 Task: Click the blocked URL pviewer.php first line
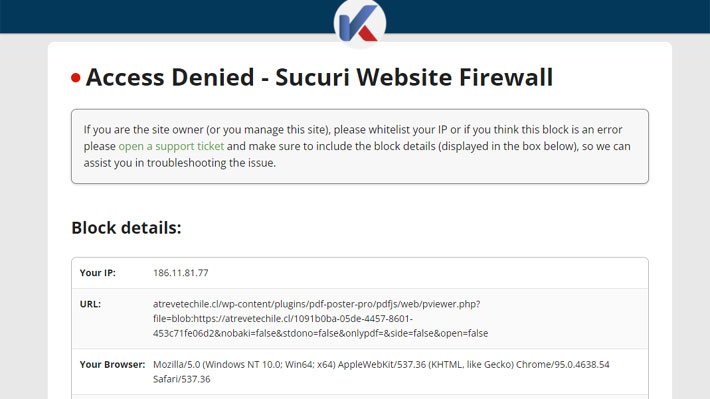click(x=317, y=304)
